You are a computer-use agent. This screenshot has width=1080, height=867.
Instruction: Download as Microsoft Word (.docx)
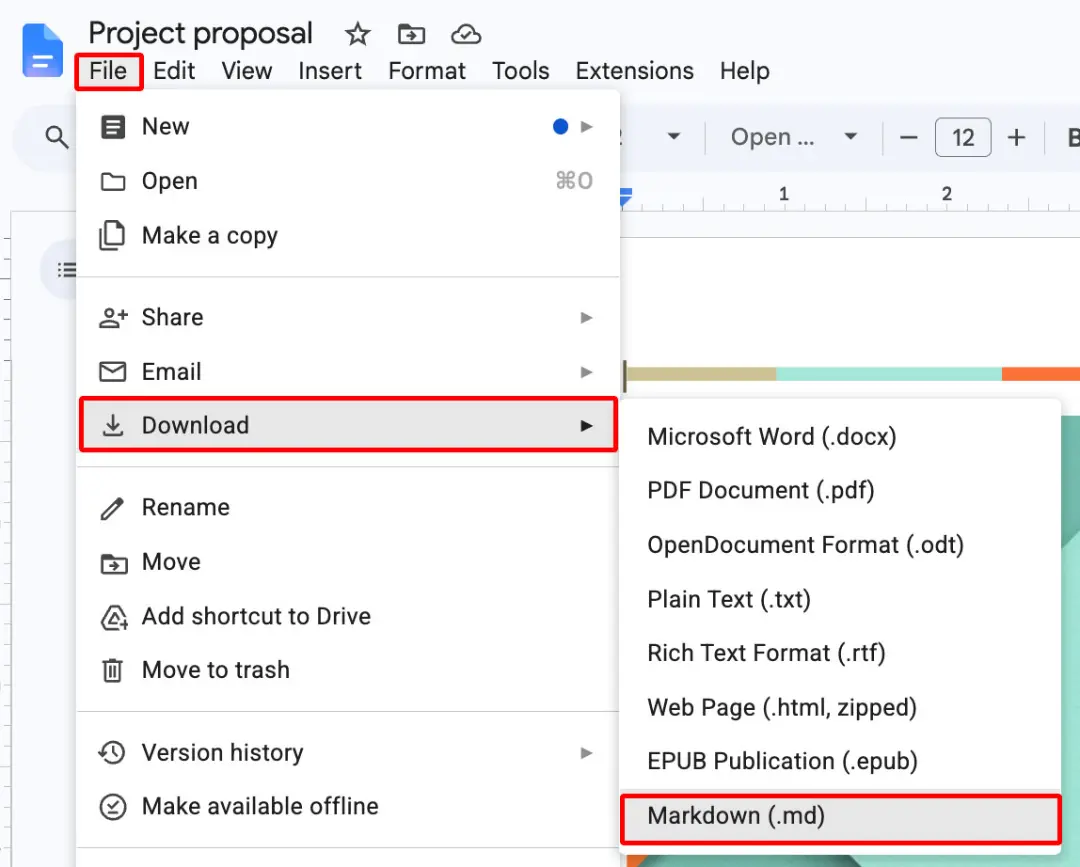coord(840,437)
